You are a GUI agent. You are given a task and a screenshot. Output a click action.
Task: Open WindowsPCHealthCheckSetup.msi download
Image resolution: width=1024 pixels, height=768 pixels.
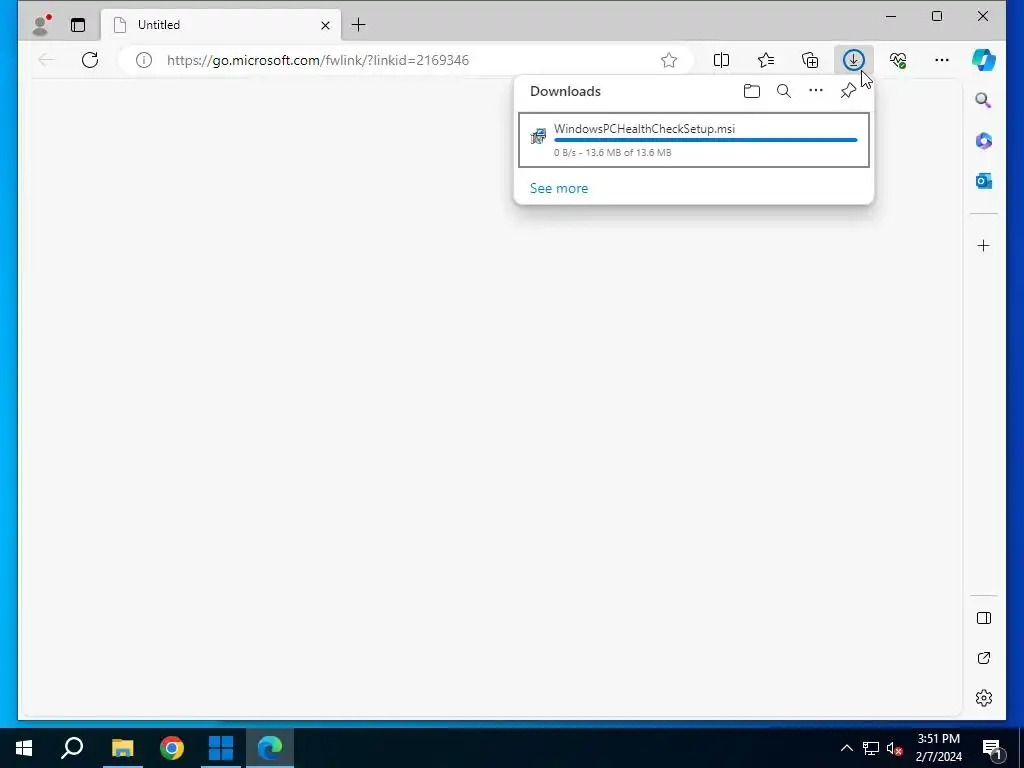[694, 140]
